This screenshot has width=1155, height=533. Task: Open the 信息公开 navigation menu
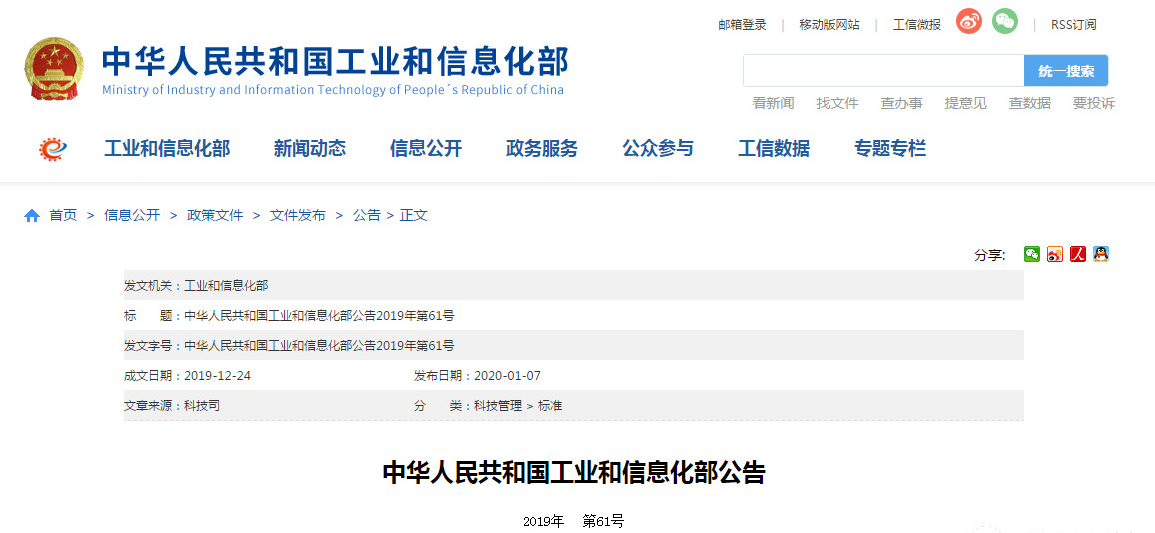[x=426, y=149]
